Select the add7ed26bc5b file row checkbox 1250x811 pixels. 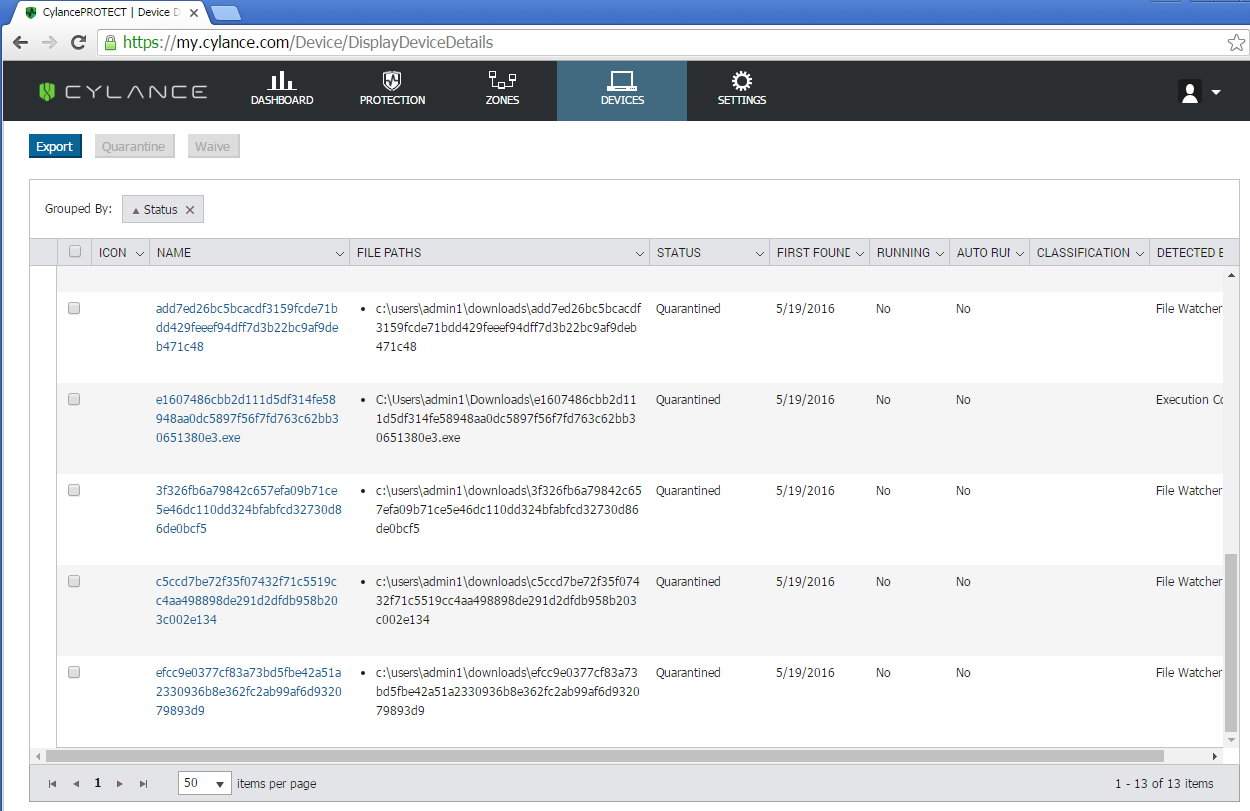[74, 309]
